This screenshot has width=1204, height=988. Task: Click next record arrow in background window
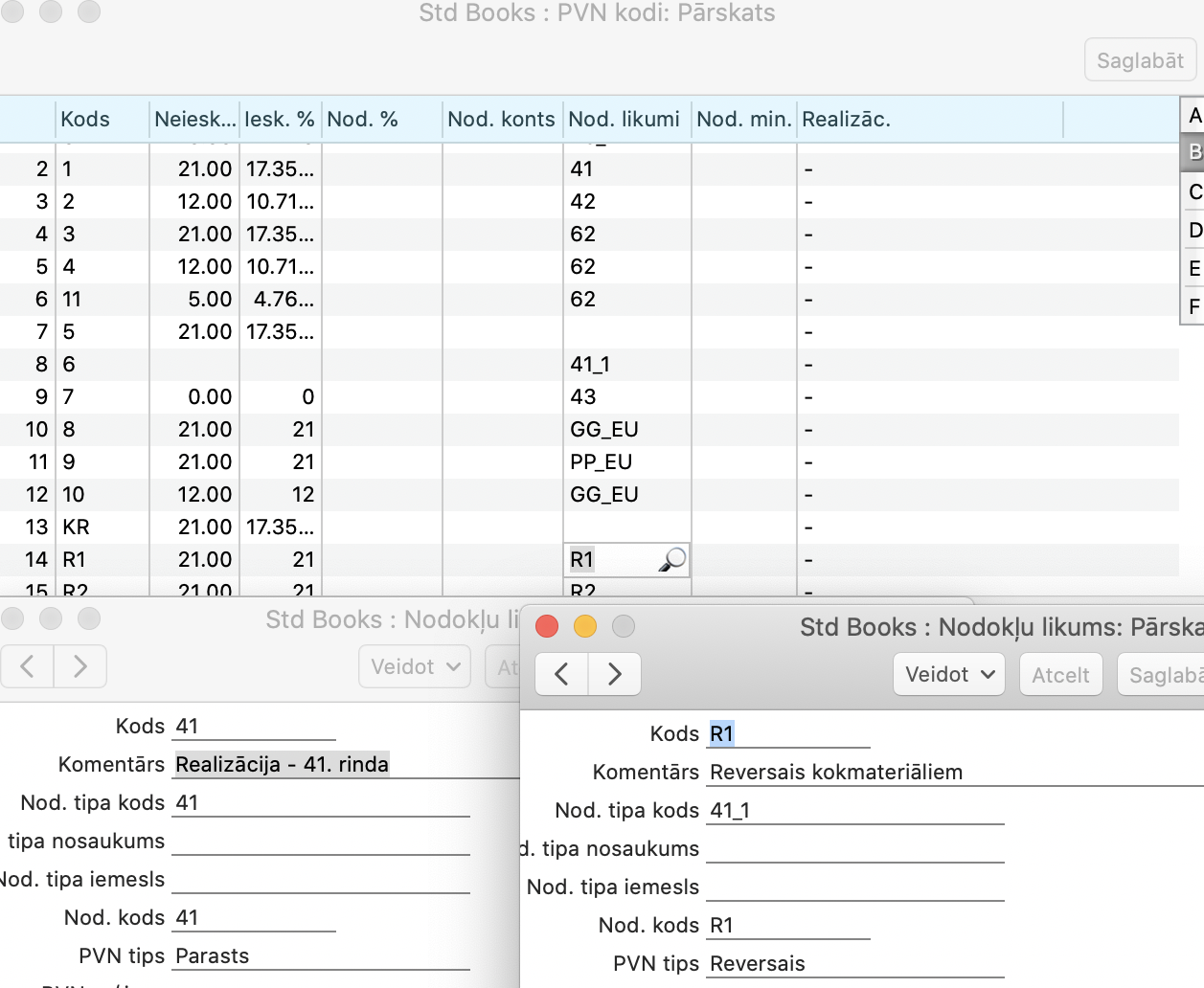[80, 666]
